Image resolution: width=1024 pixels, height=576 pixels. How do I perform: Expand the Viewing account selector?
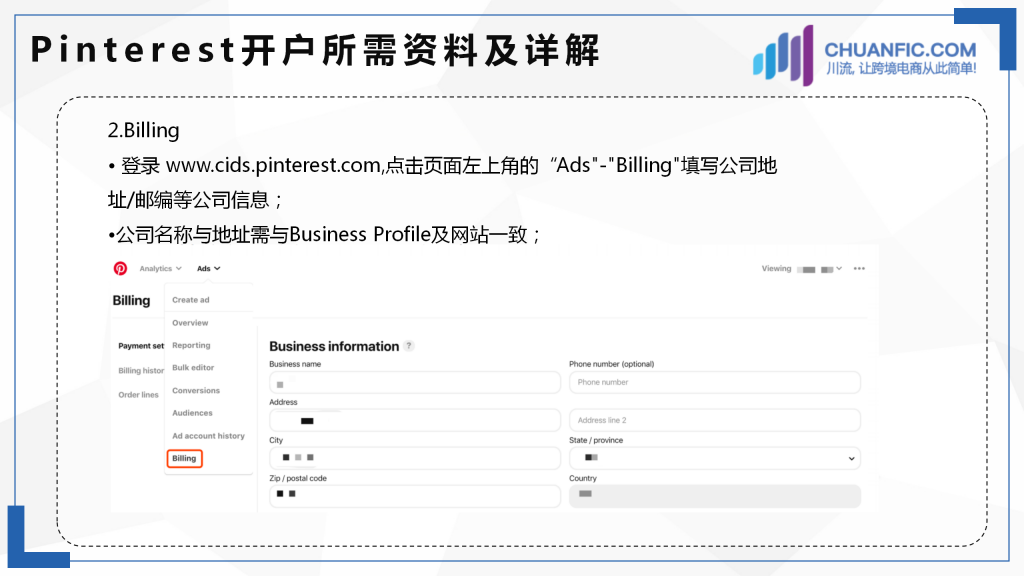pyautogui.click(x=802, y=269)
